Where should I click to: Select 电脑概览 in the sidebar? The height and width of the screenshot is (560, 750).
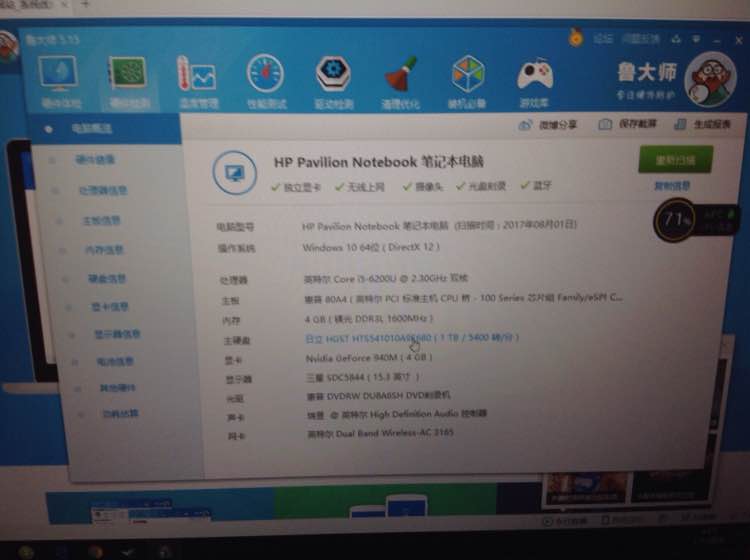[91, 128]
